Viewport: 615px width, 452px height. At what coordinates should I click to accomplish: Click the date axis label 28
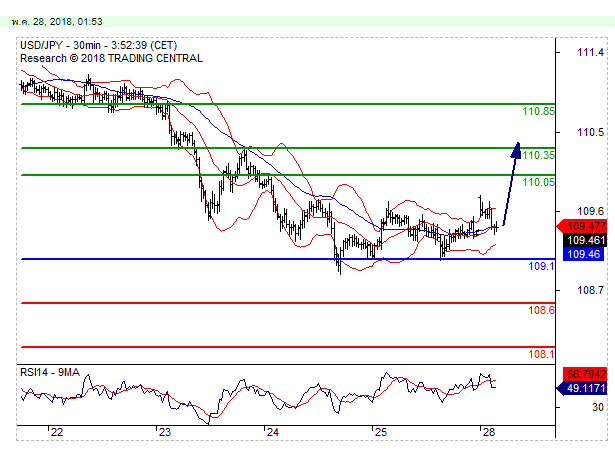[x=489, y=432]
